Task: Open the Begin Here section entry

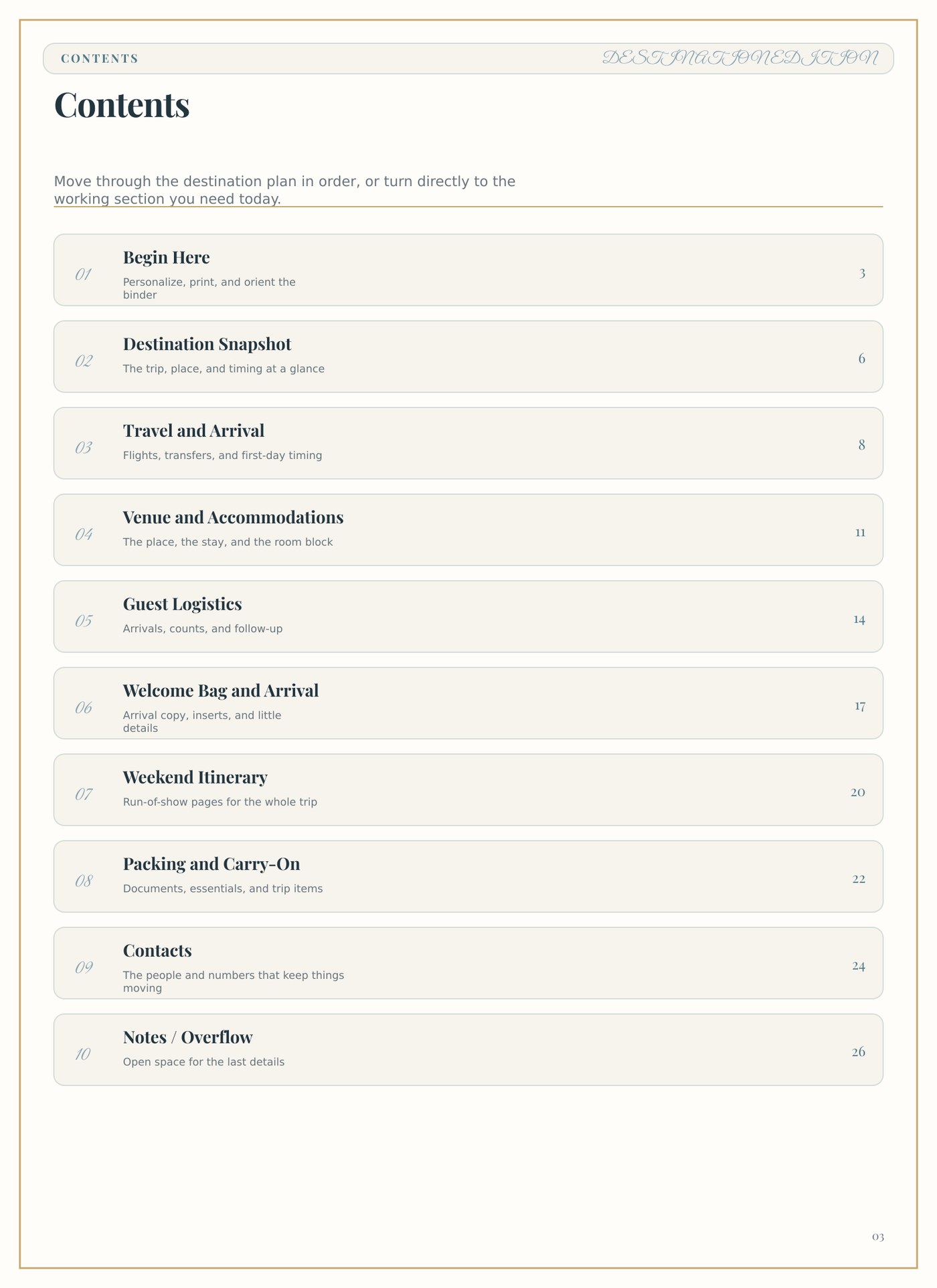Action: coord(468,270)
